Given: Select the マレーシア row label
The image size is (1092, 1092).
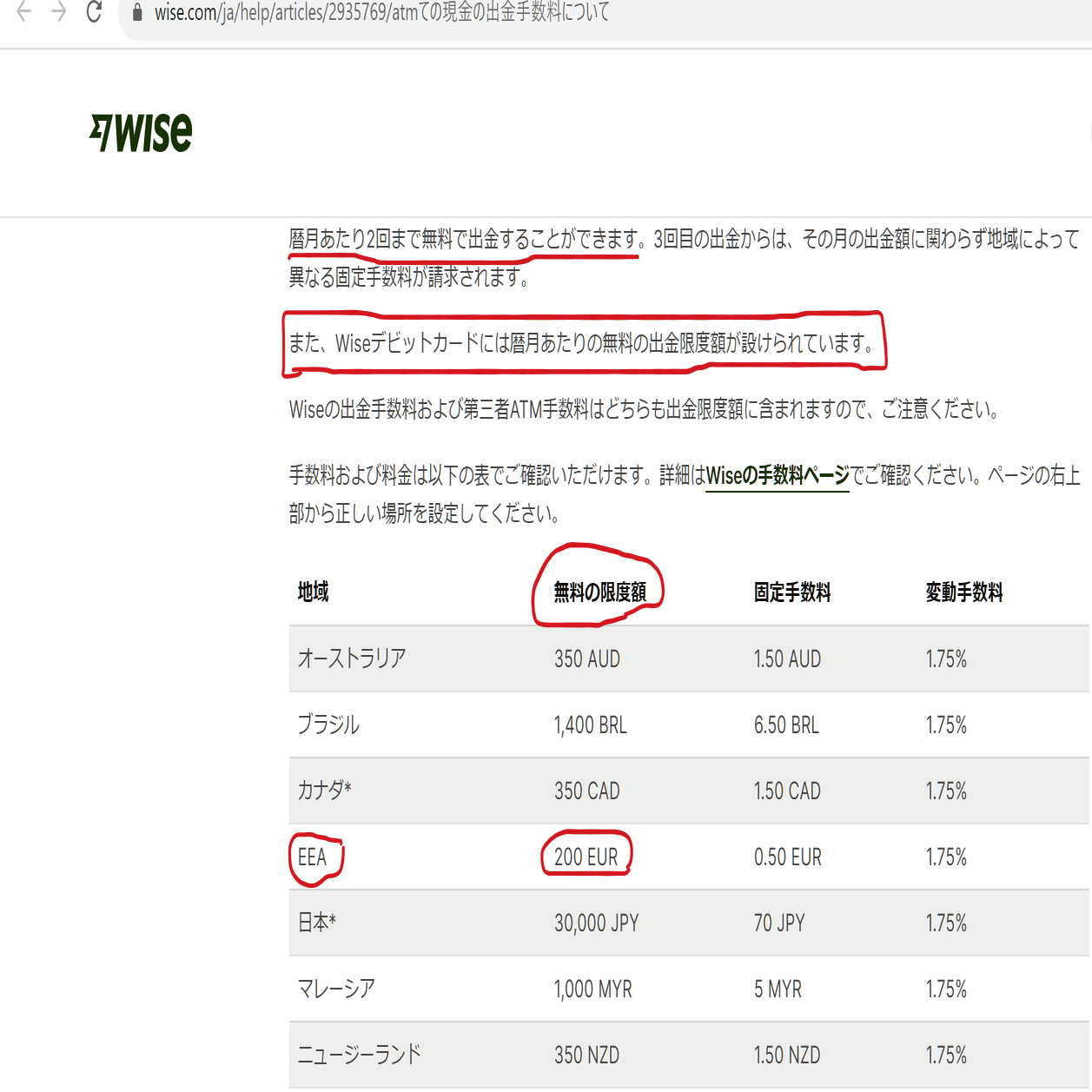Looking at the screenshot, I should (336, 989).
